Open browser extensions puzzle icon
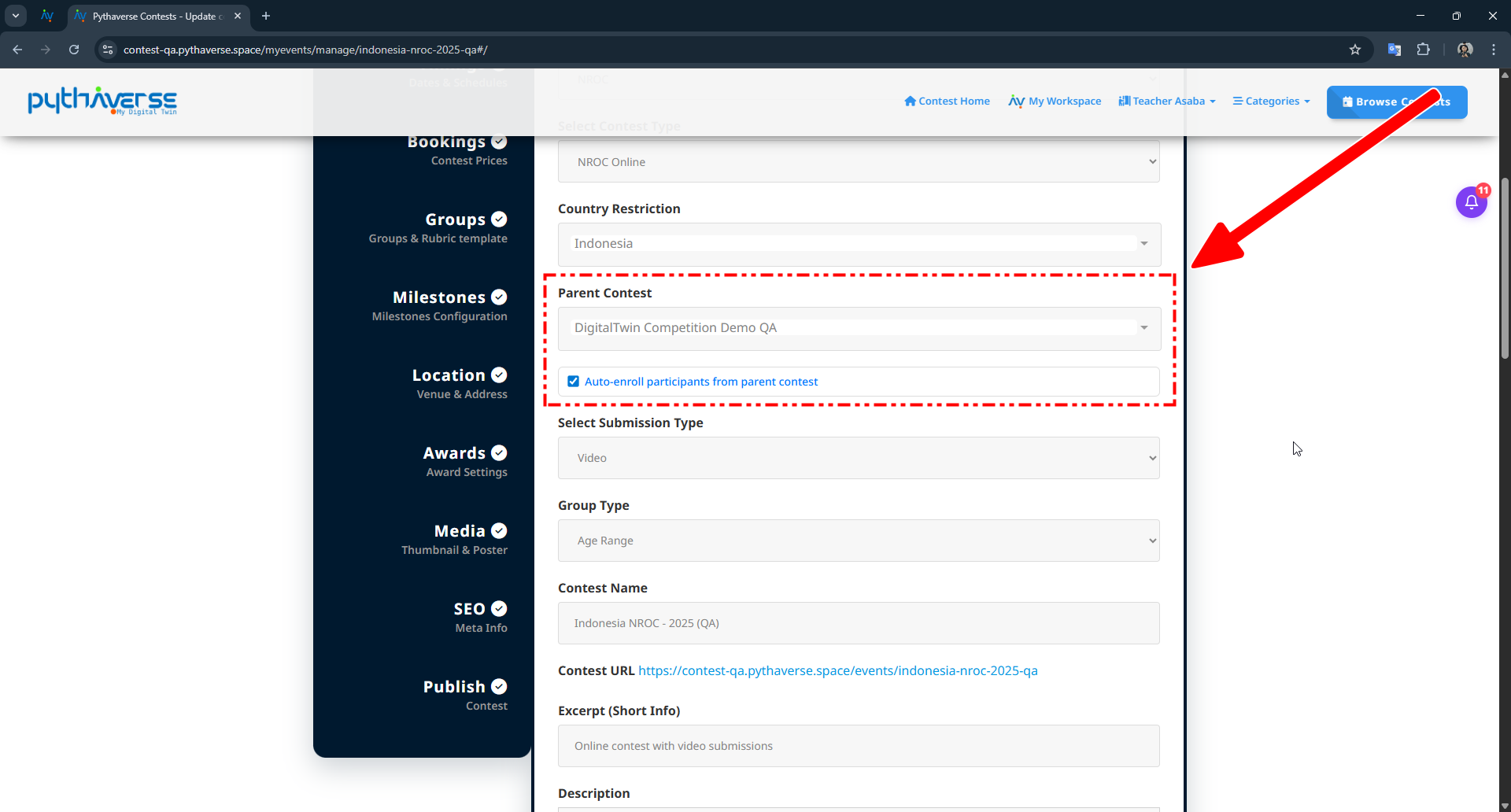1511x812 pixels. tap(1423, 50)
